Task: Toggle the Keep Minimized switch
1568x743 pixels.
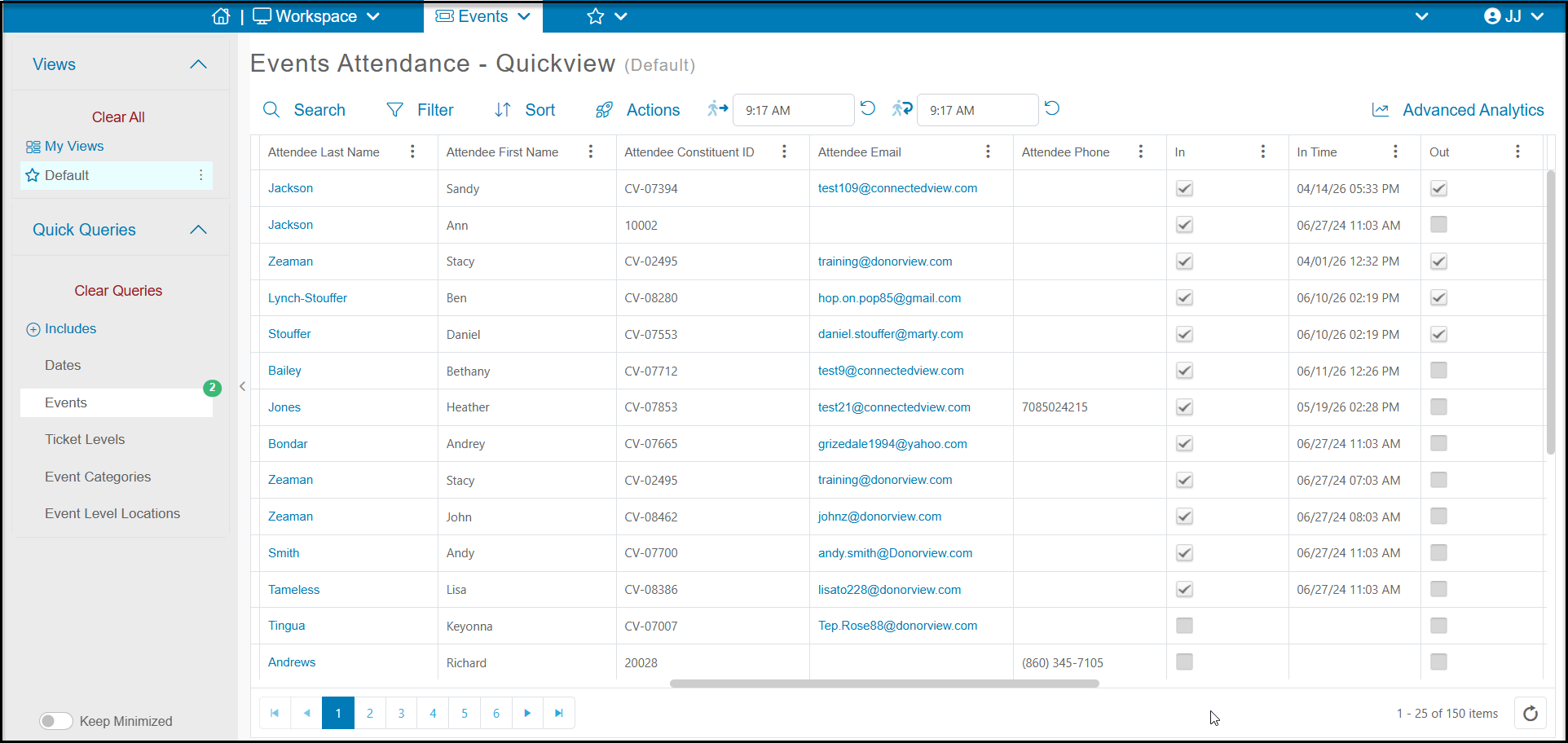Action: click(x=56, y=721)
